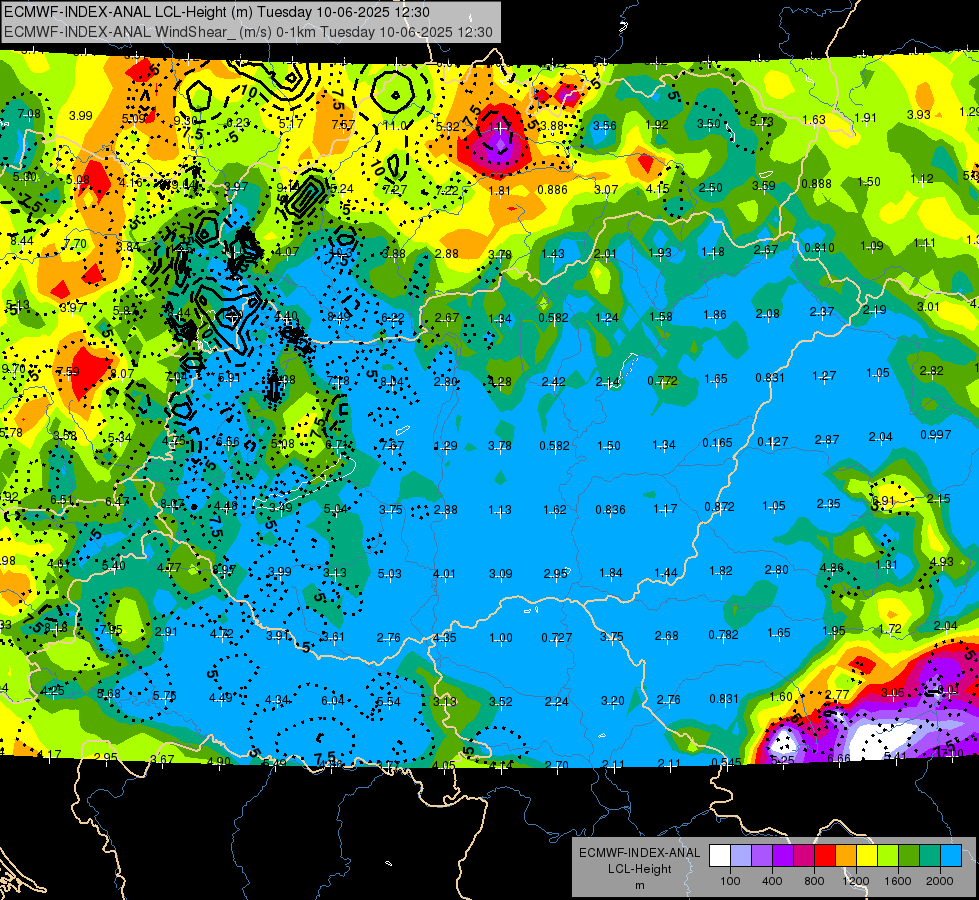The height and width of the screenshot is (900, 979).
Task: Click the wind shear value 0.772
Action: click(x=662, y=380)
